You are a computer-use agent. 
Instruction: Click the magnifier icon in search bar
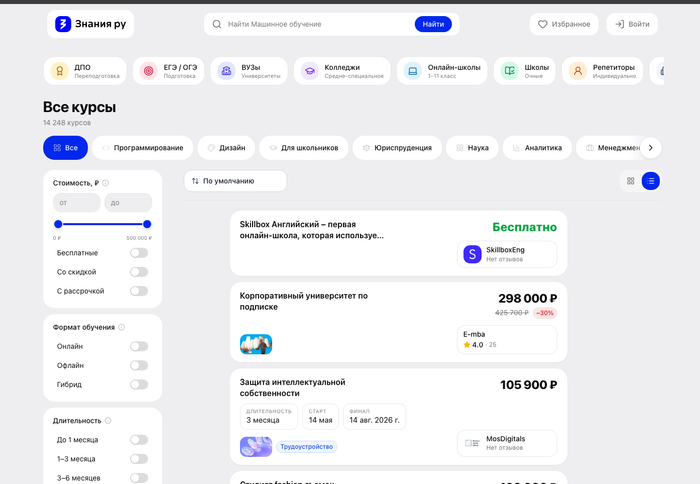tap(217, 24)
